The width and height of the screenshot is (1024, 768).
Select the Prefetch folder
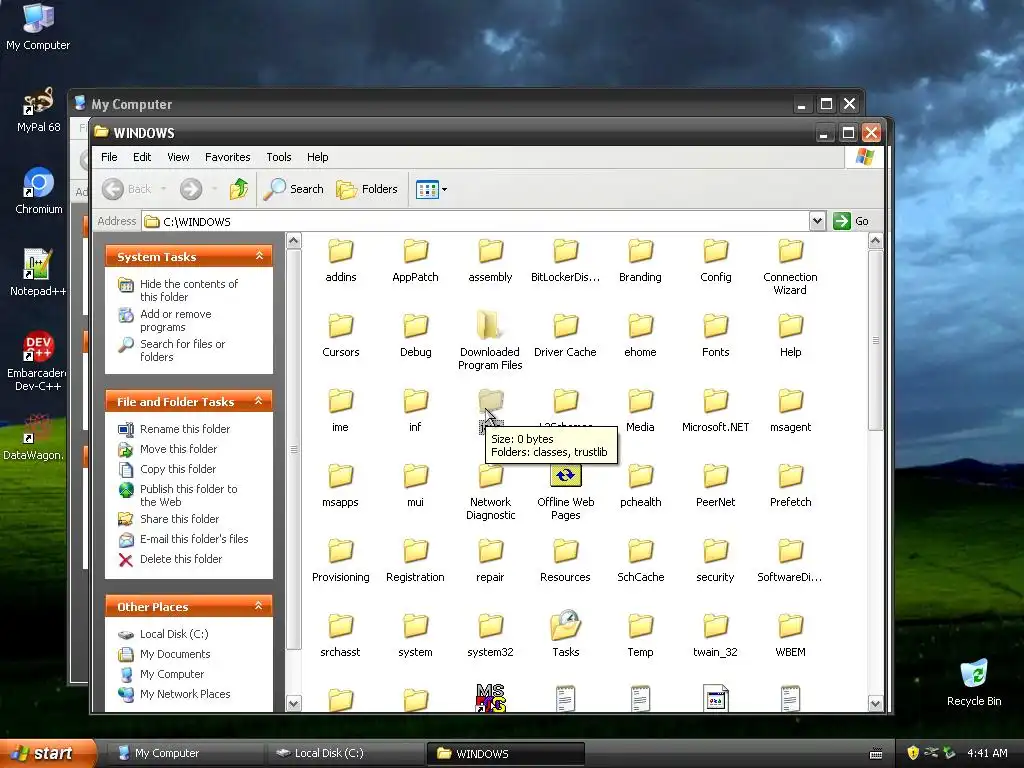coord(790,485)
